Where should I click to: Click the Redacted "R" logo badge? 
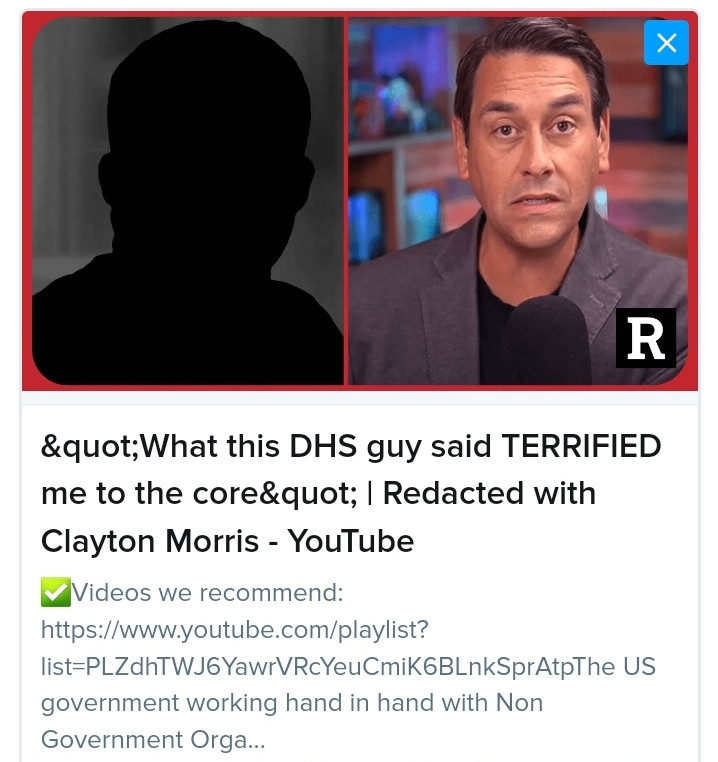(646, 338)
